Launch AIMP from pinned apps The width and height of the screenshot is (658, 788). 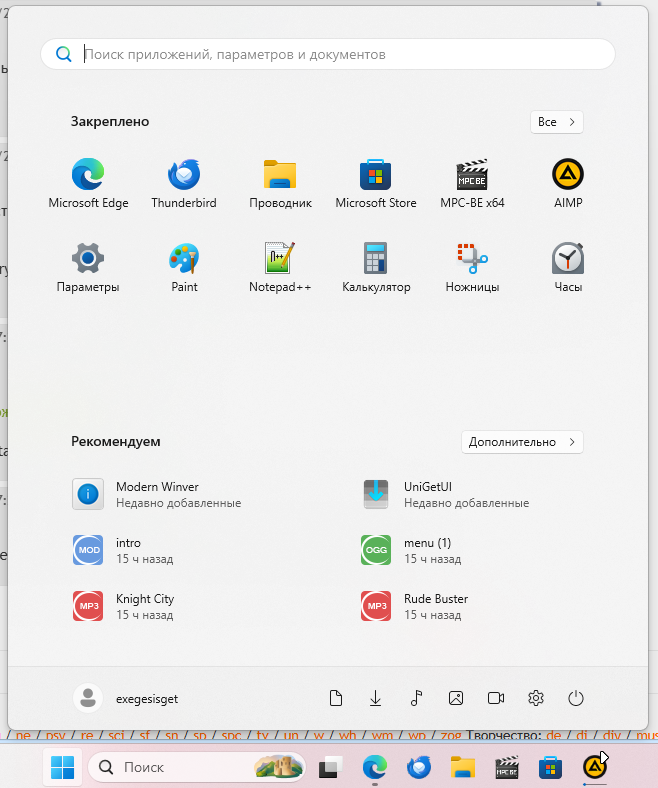[568, 183]
